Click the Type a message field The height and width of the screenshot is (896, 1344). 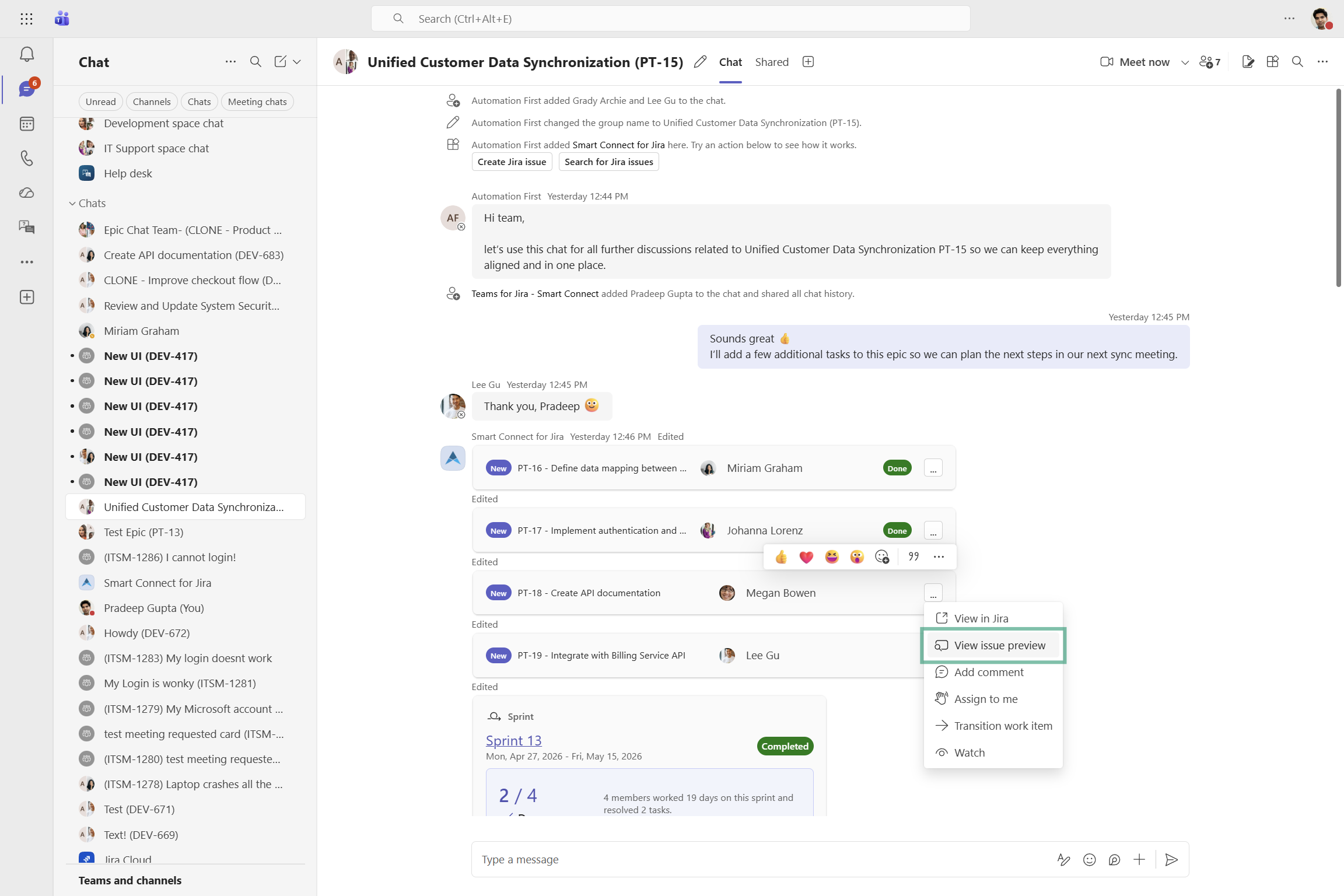pyautogui.click(x=764, y=859)
